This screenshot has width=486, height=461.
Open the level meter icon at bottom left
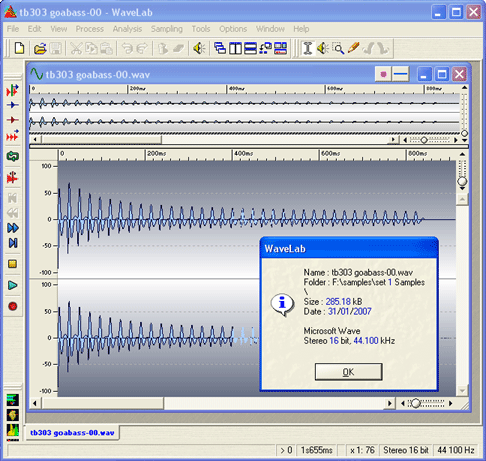[x=13, y=400]
